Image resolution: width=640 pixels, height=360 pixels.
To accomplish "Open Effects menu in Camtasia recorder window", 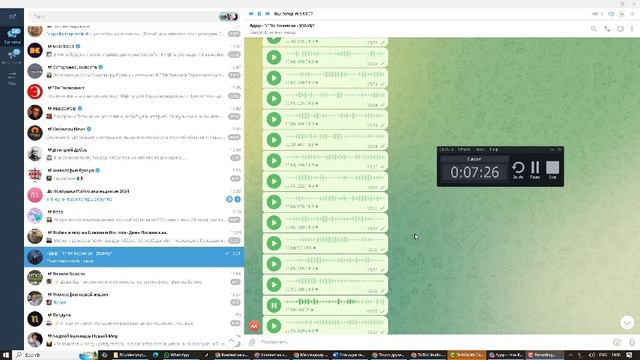I will [x=464, y=149].
